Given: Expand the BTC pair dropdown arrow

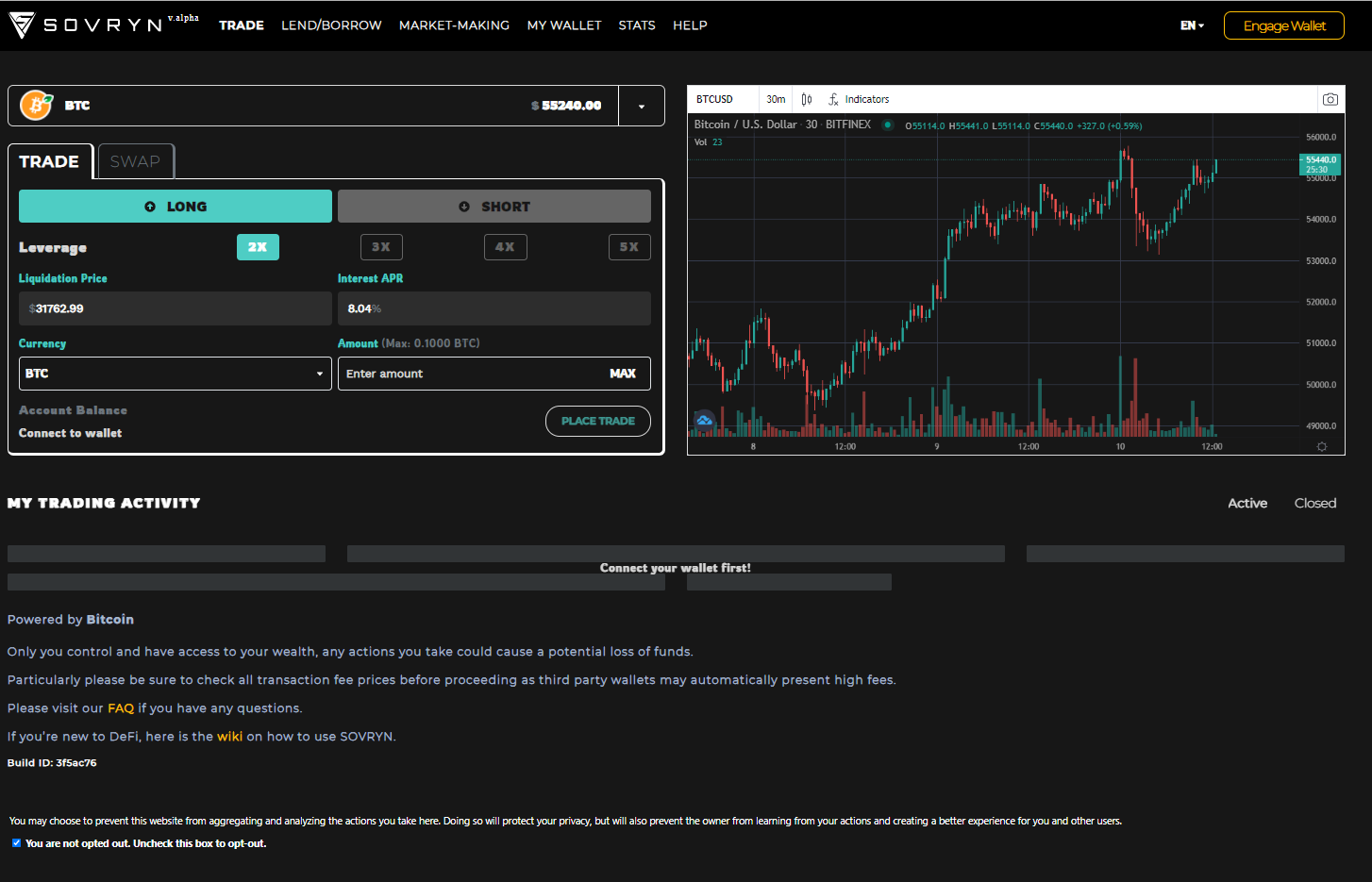Looking at the screenshot, I should pyautogui.click(x=642, y=106).
